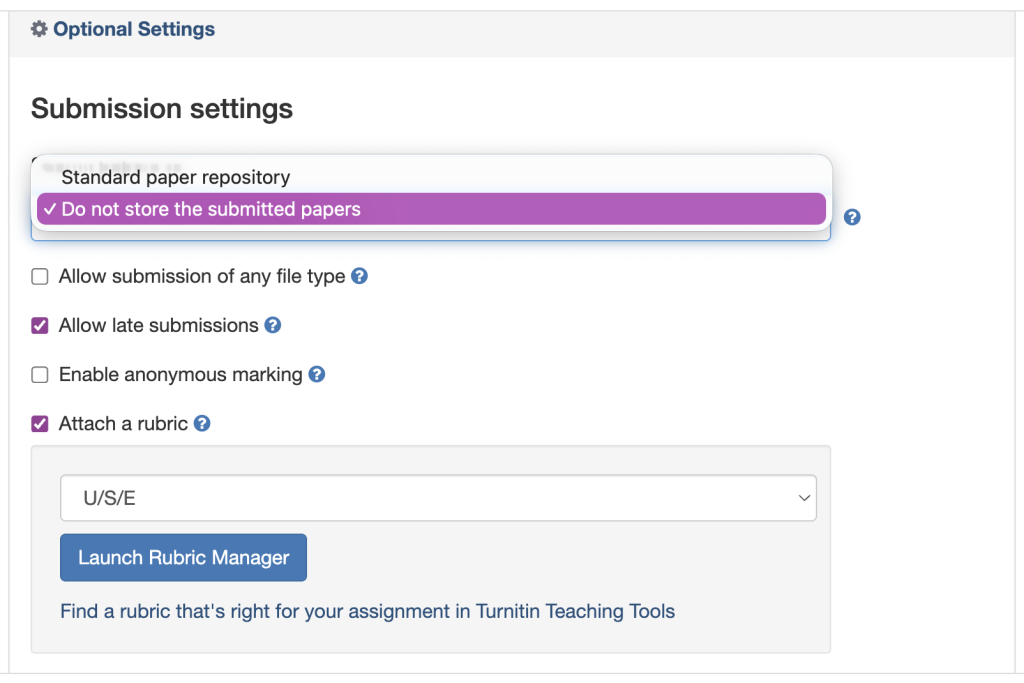Open help icon next to repository dropdown
The height and width of the screenshot is (683, 1024).
pos(852,217)
